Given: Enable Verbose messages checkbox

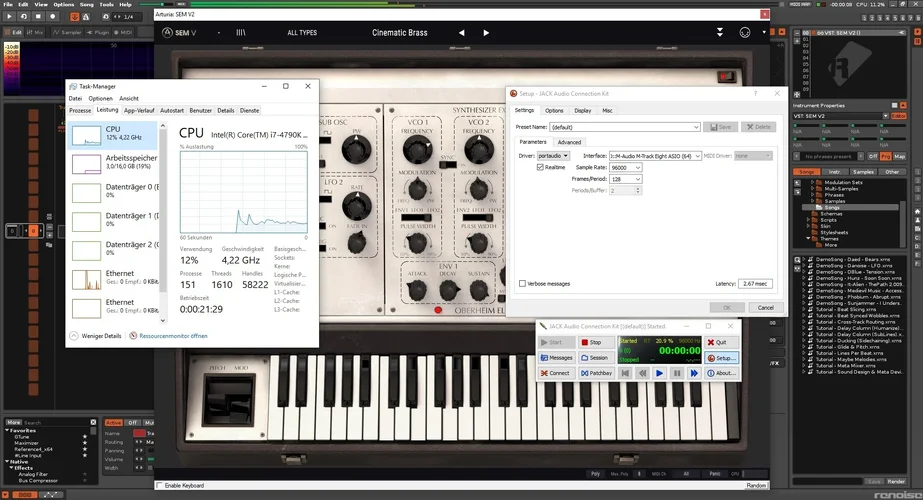Looking at the screenshot, I should (523, 283).
